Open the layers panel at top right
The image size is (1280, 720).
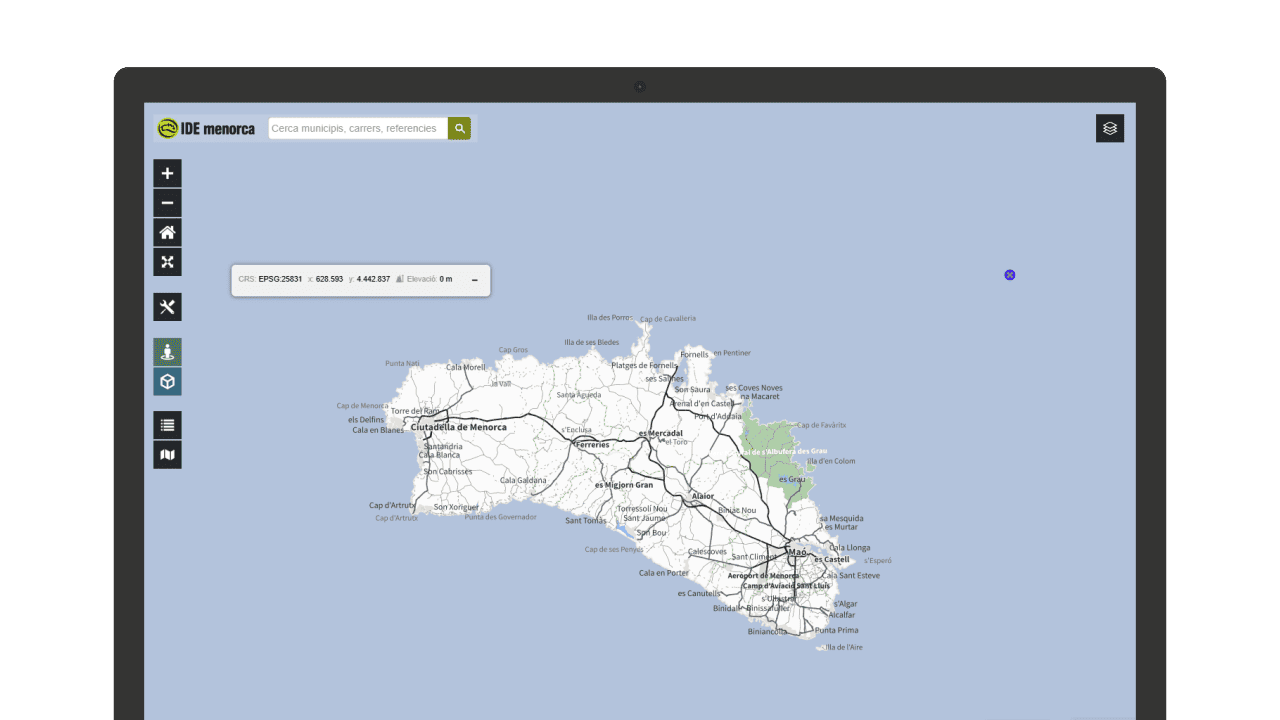[x=1109, y=128]
